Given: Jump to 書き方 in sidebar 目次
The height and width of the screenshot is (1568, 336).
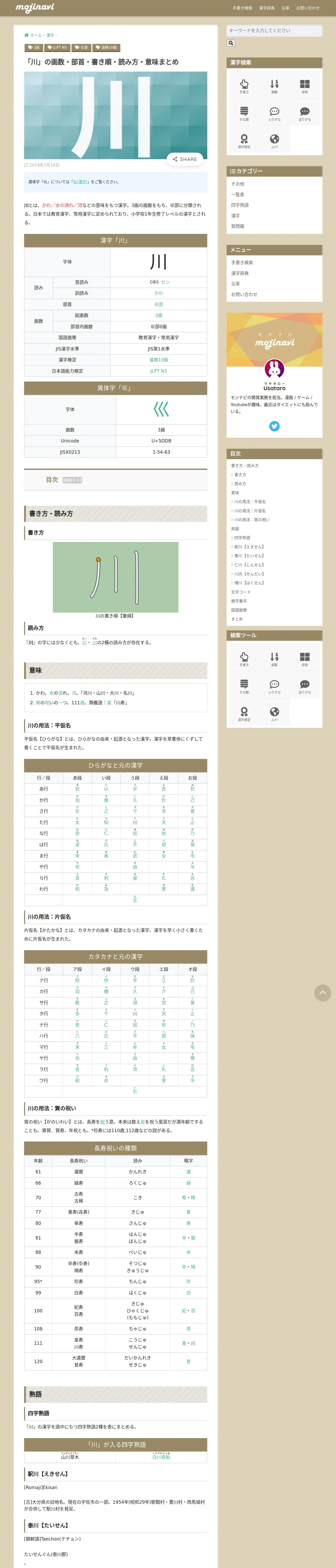Looking at the screenshot, I should pyautogui.click(x=240, y=475).
